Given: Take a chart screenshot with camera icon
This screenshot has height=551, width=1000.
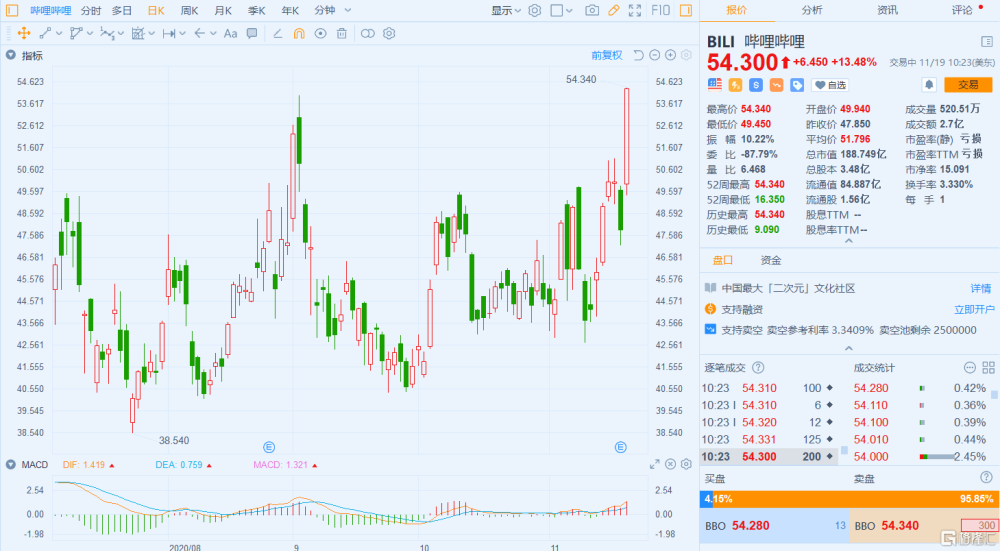Looking at the screenshot, I should tap(592, 10).
